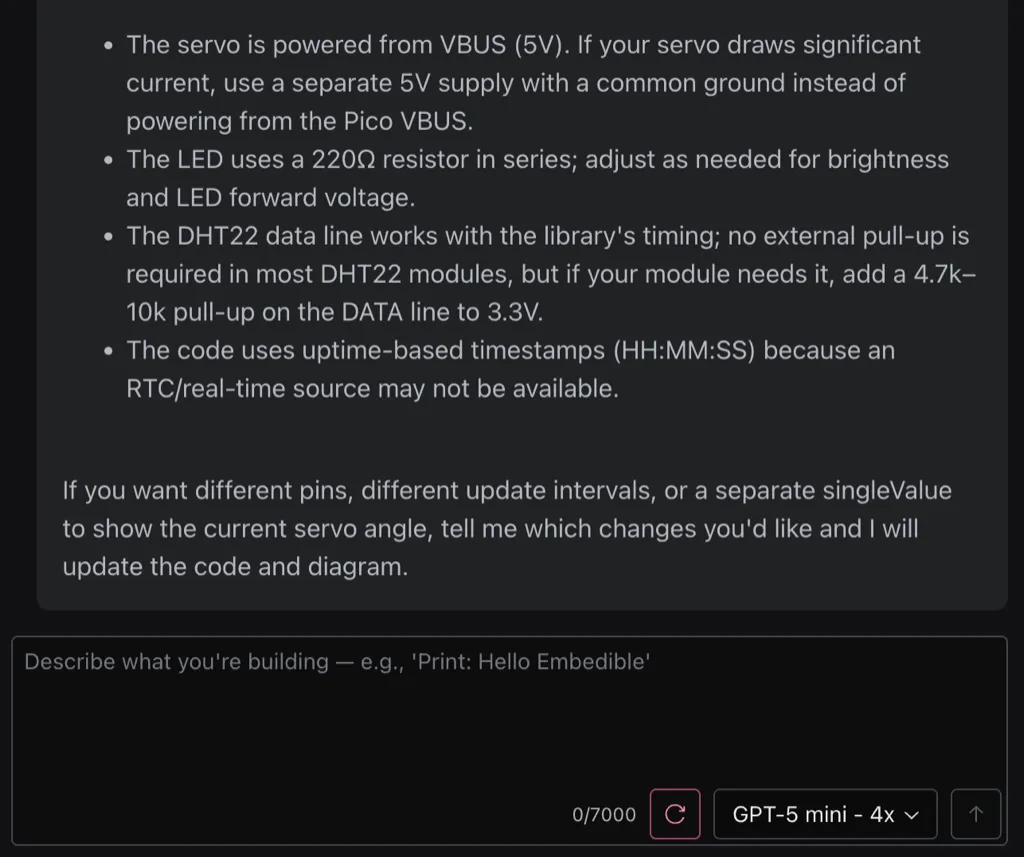Image resolution: width=1024 pixels, height=857 pixels.
Task: Click the bullet dot before 'The LED'
Action: click(108, 161)
